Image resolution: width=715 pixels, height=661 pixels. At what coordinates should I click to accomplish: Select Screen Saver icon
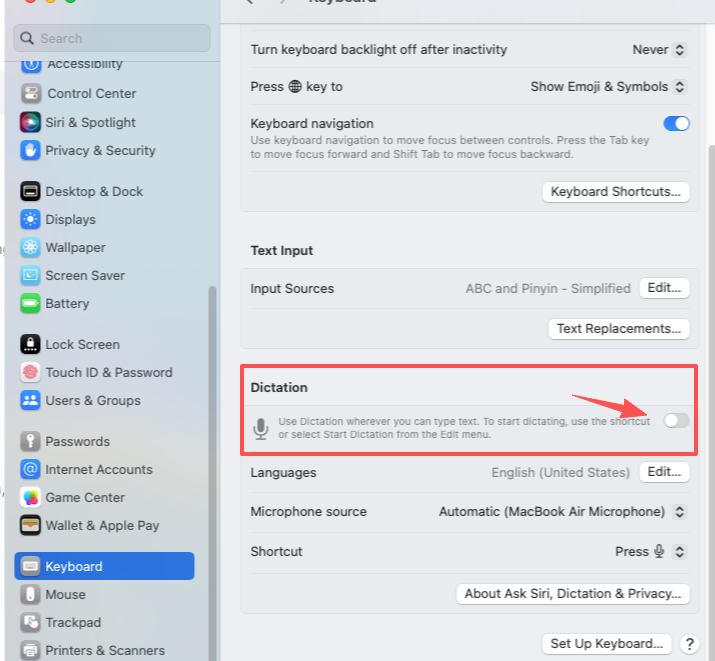[x=30, y=275]
